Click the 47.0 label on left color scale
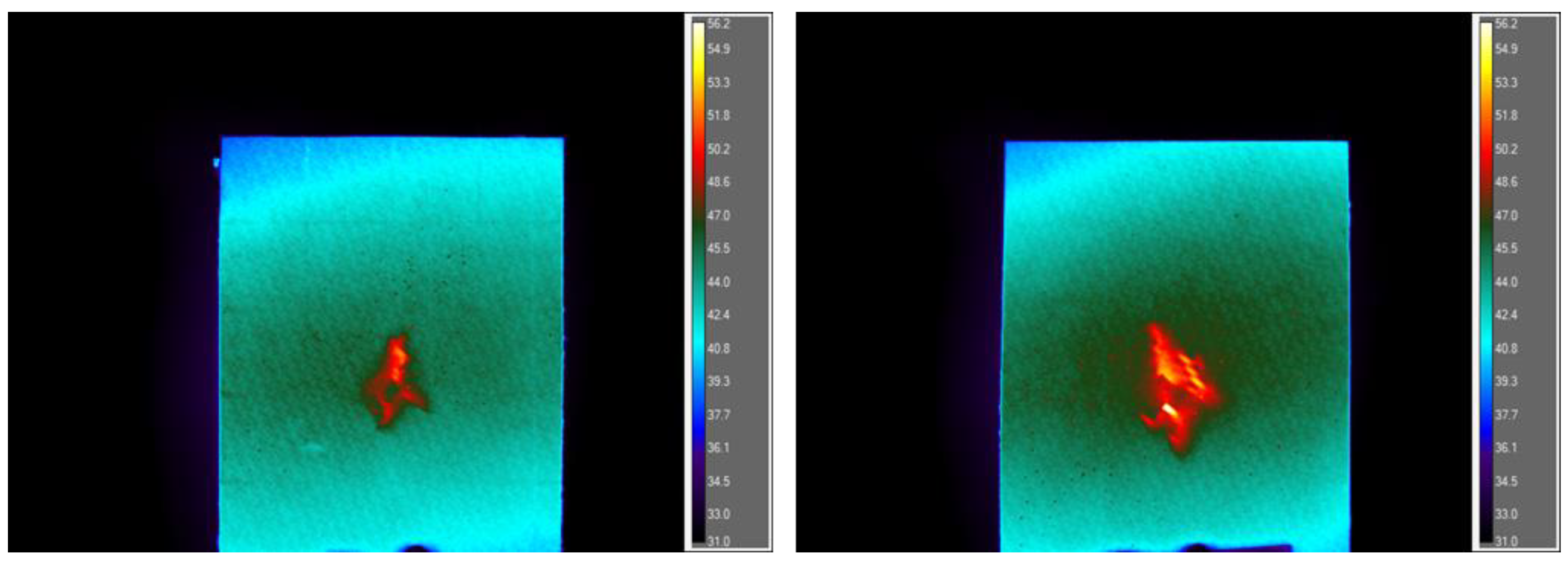The width and height of the screenshot is (1568, 565). (x=718, y=215)
